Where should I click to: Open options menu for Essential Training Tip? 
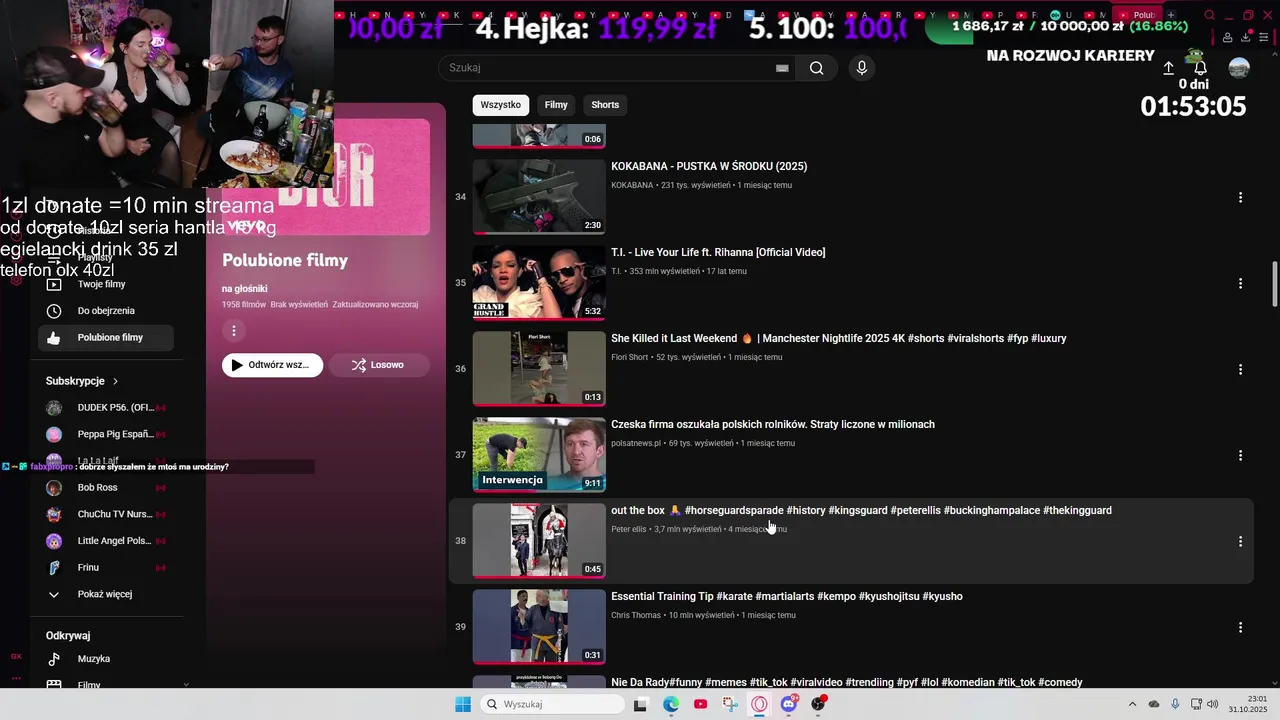1240,627
